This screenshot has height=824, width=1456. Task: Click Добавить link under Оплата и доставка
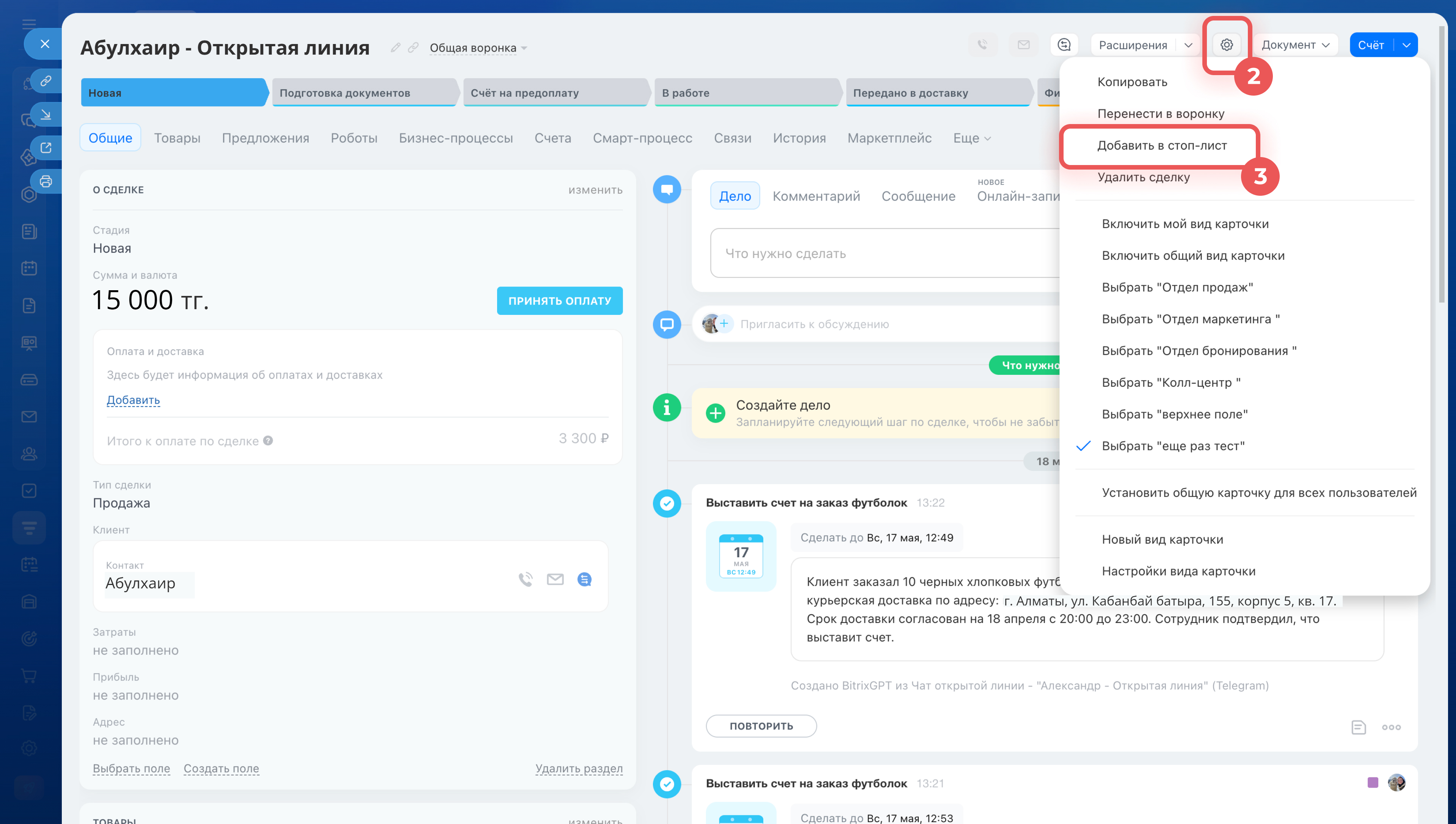133,400
